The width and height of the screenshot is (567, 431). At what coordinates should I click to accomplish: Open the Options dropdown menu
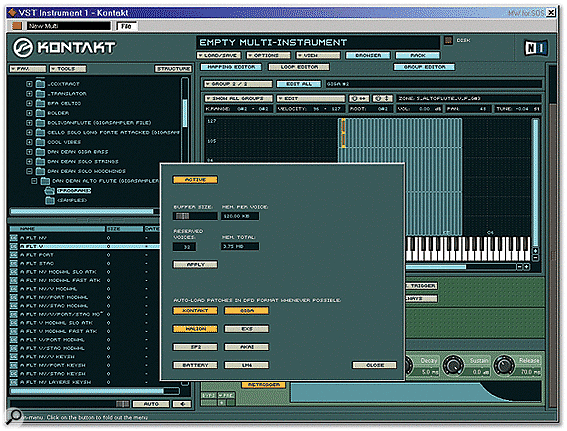click(268, 55)
